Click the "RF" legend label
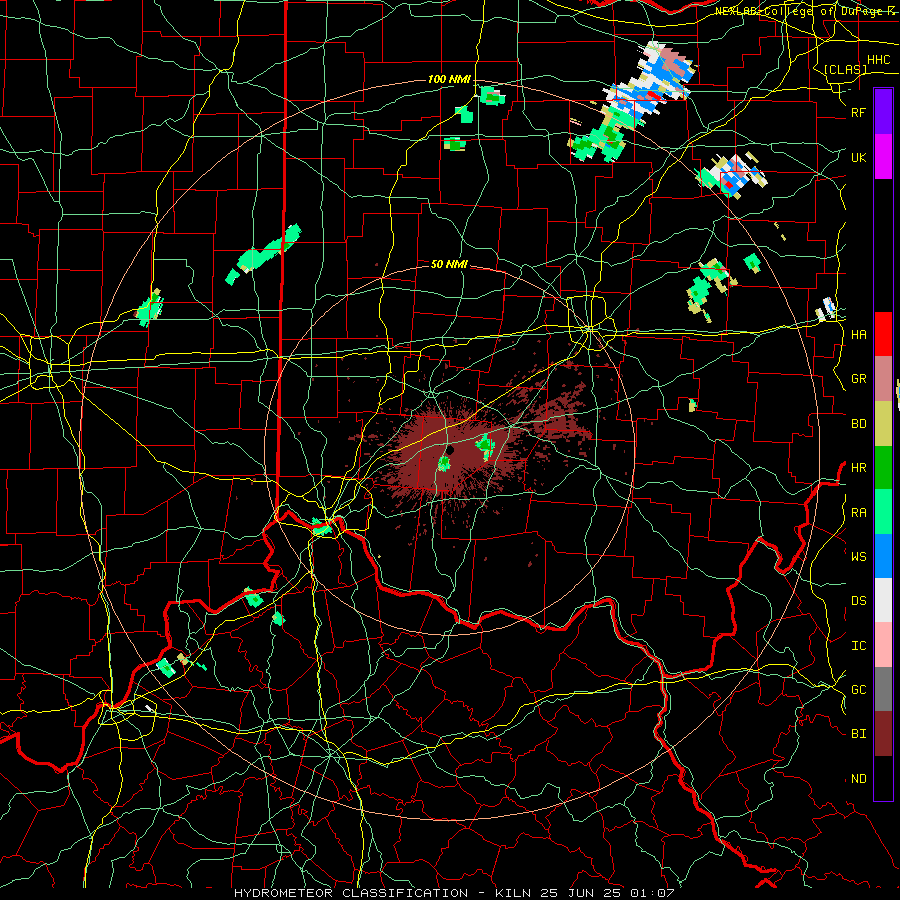This screenshot has height=900, width=900. tap(858, 112)
